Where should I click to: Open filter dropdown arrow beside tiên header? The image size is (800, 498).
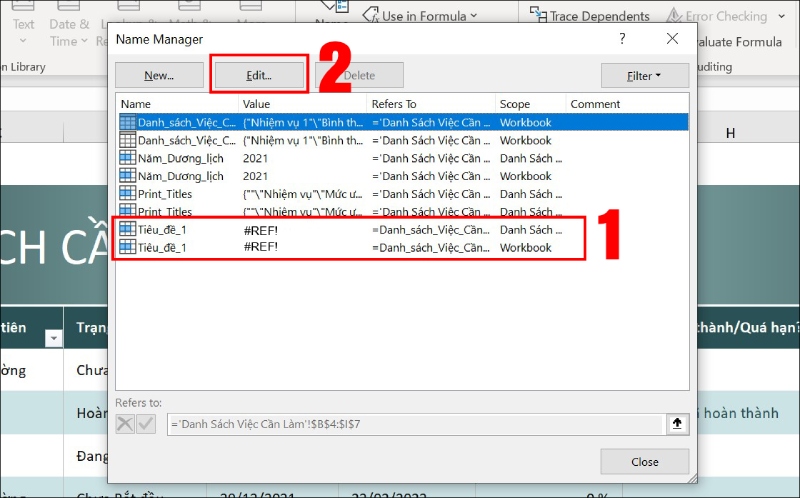pyautogui.click(x=53, y=338)
